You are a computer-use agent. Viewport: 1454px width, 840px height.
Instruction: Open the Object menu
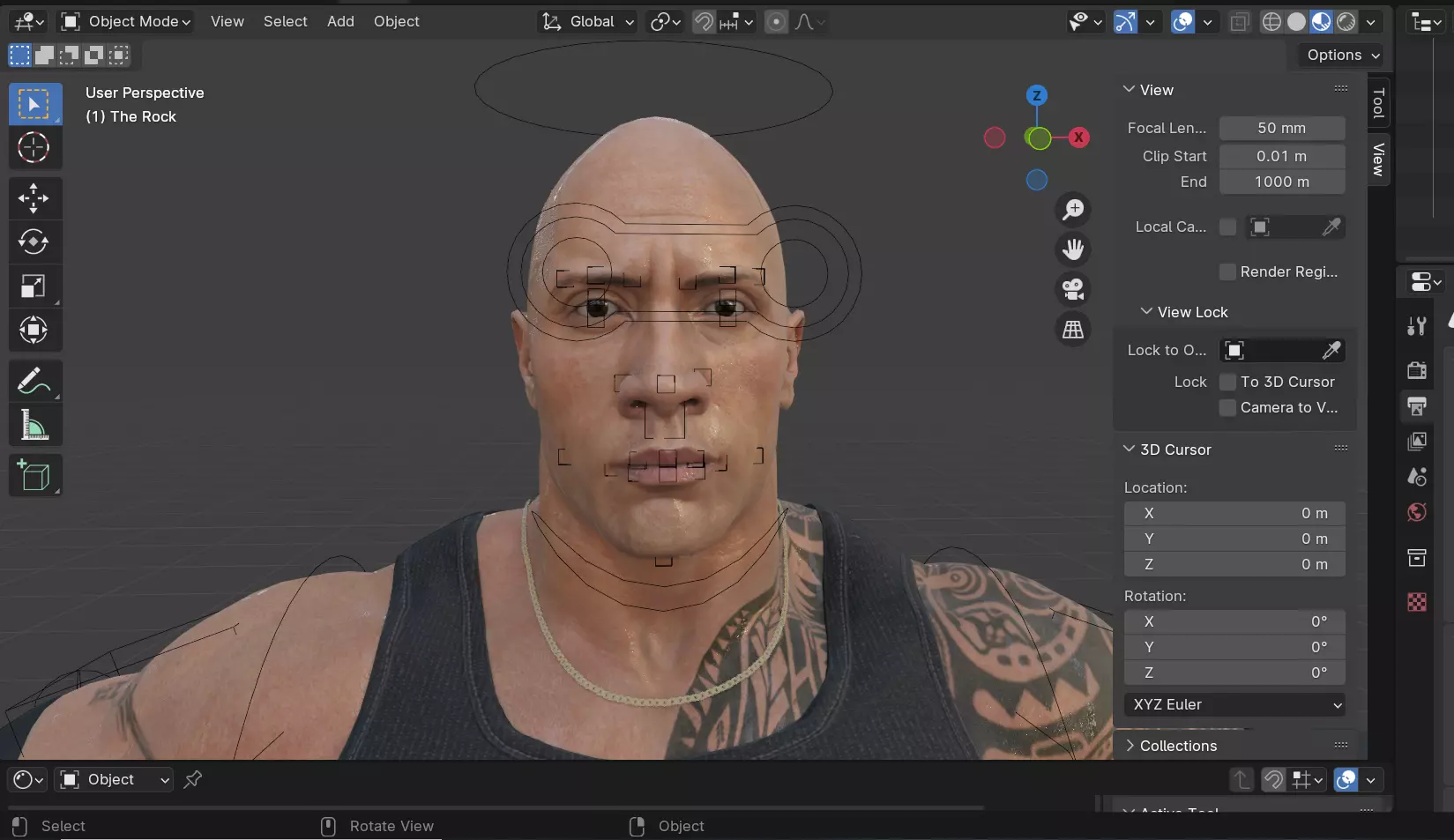397,21
